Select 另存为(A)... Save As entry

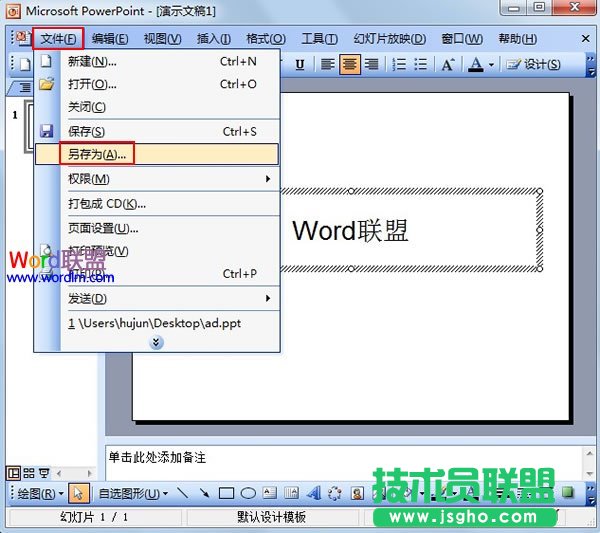coord(157,154)
